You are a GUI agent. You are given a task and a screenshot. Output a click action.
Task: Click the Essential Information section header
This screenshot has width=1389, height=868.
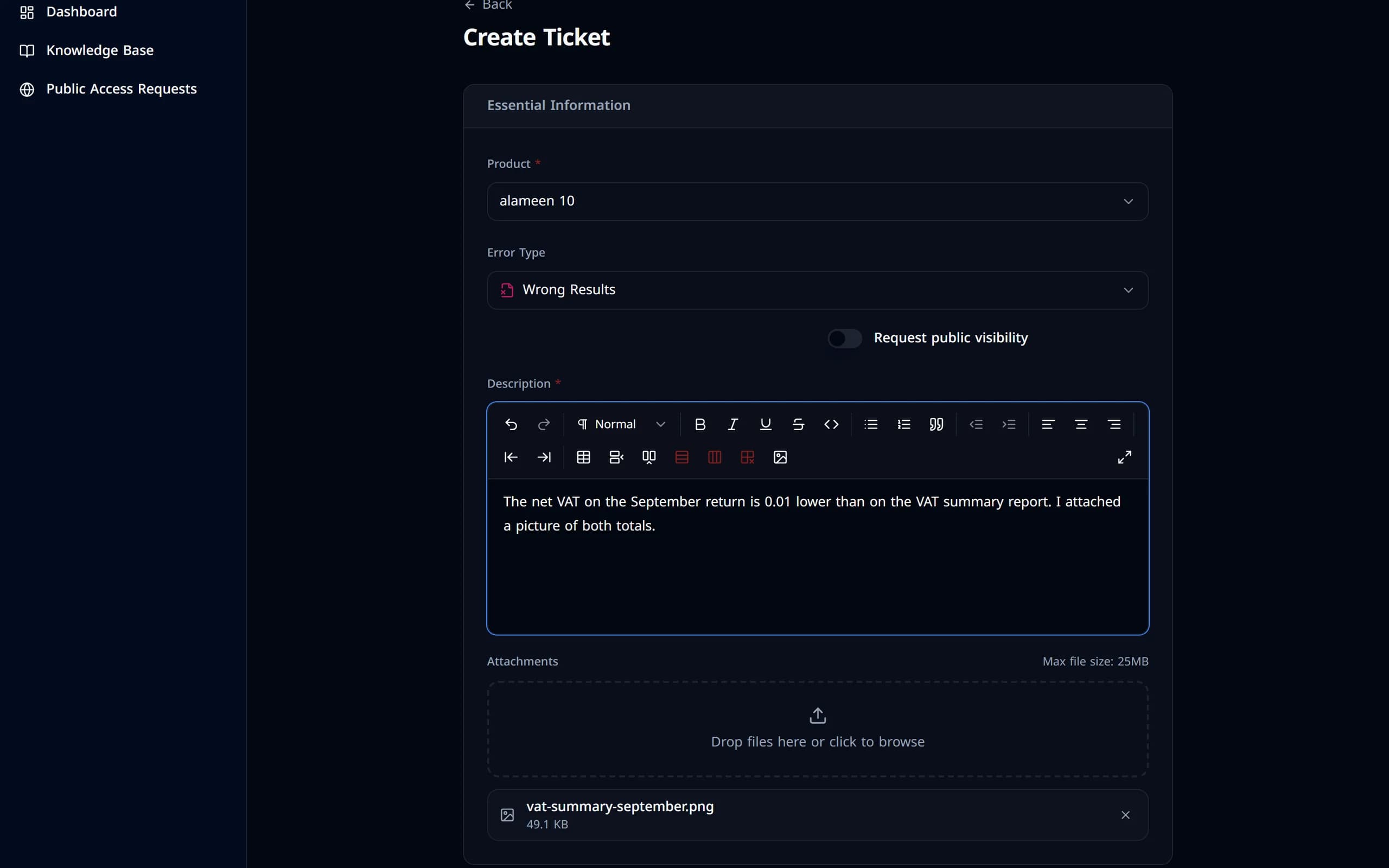tap(558, 105)
